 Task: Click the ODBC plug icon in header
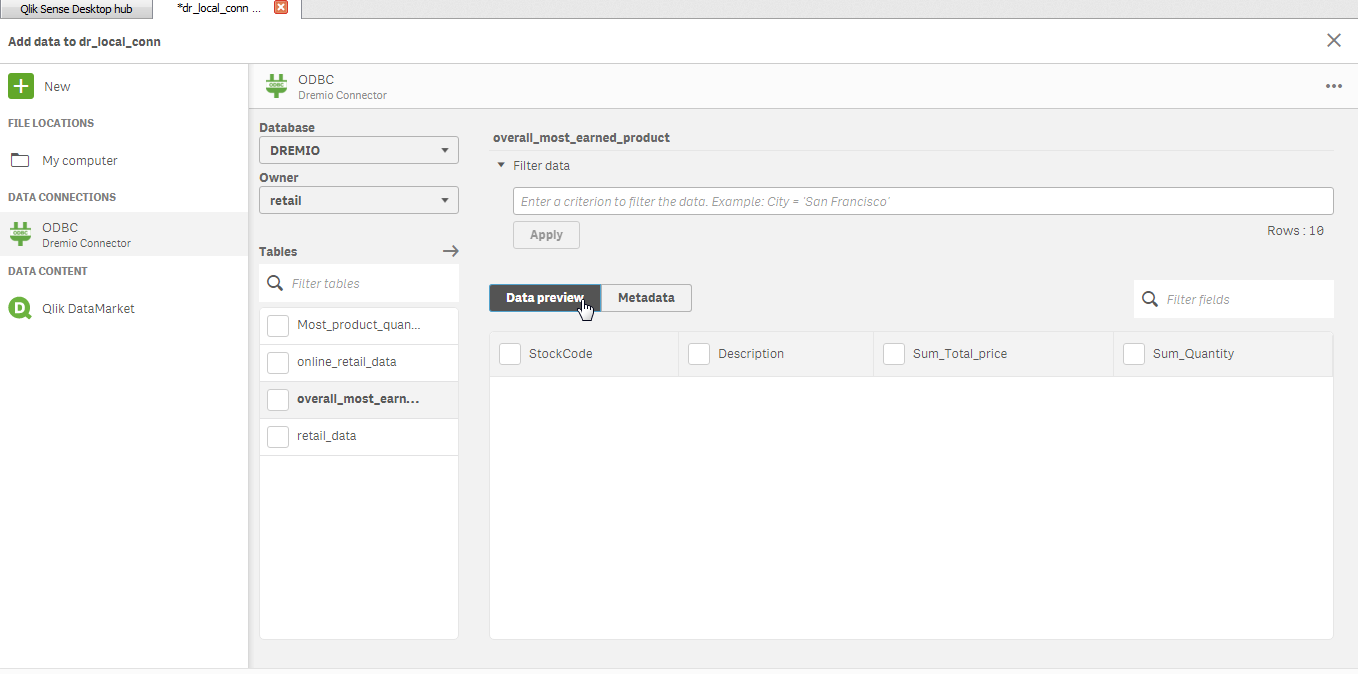click(276, 86)
